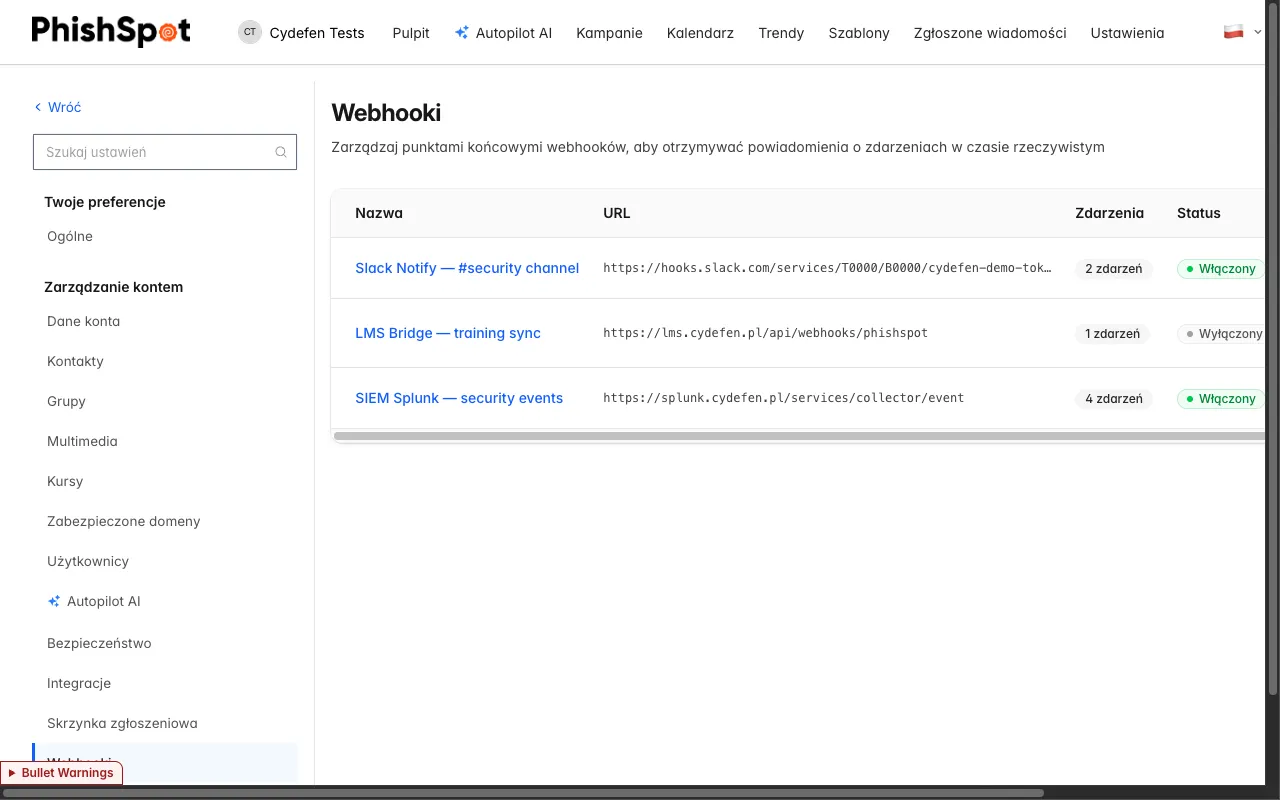This screenshot has height=800, width=1280.
Task: Click Wyłączony status of LMS Bridge
Action: tap(1221, 334)
